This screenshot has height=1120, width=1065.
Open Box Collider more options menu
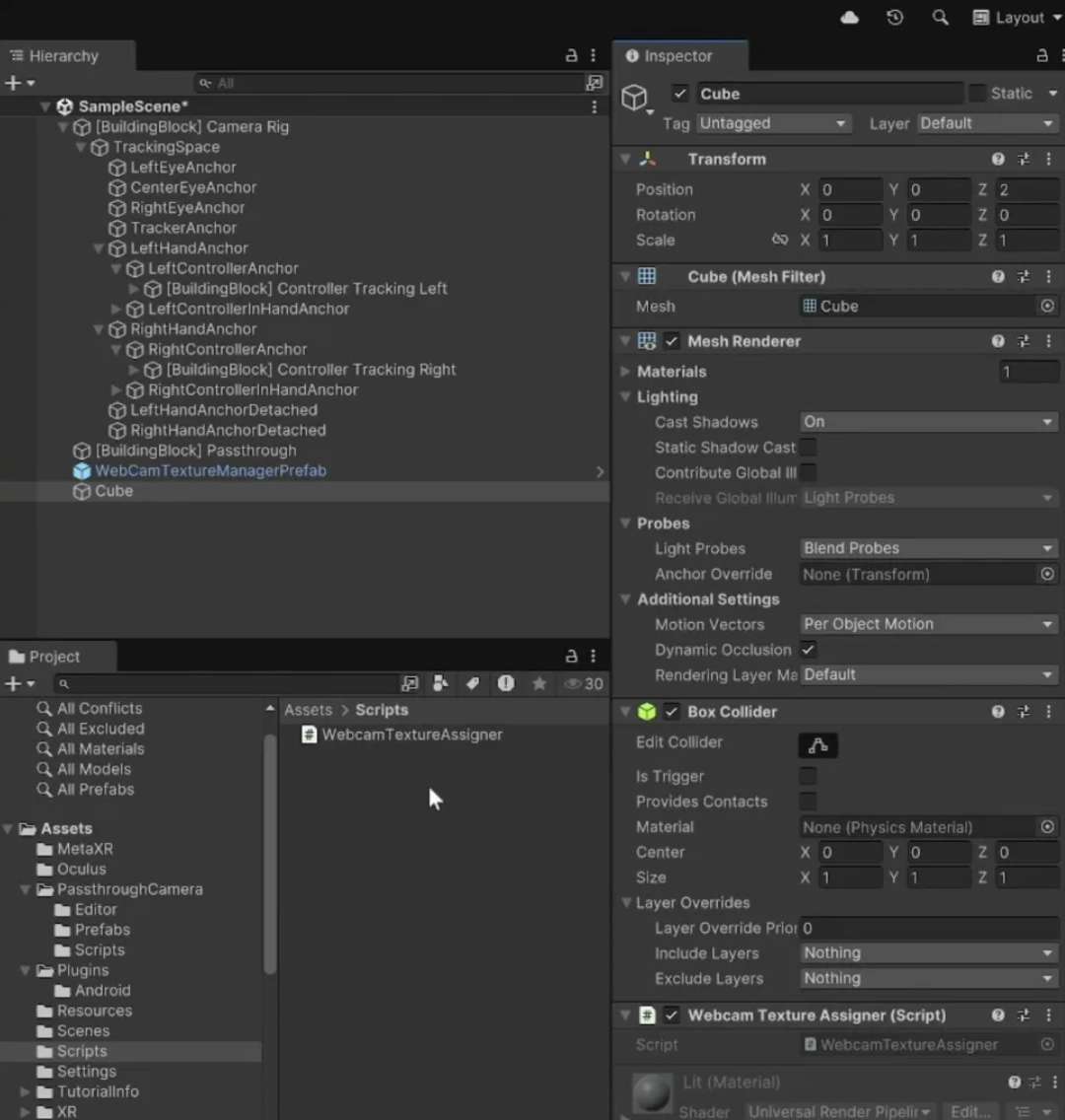tap(1048, 712)
